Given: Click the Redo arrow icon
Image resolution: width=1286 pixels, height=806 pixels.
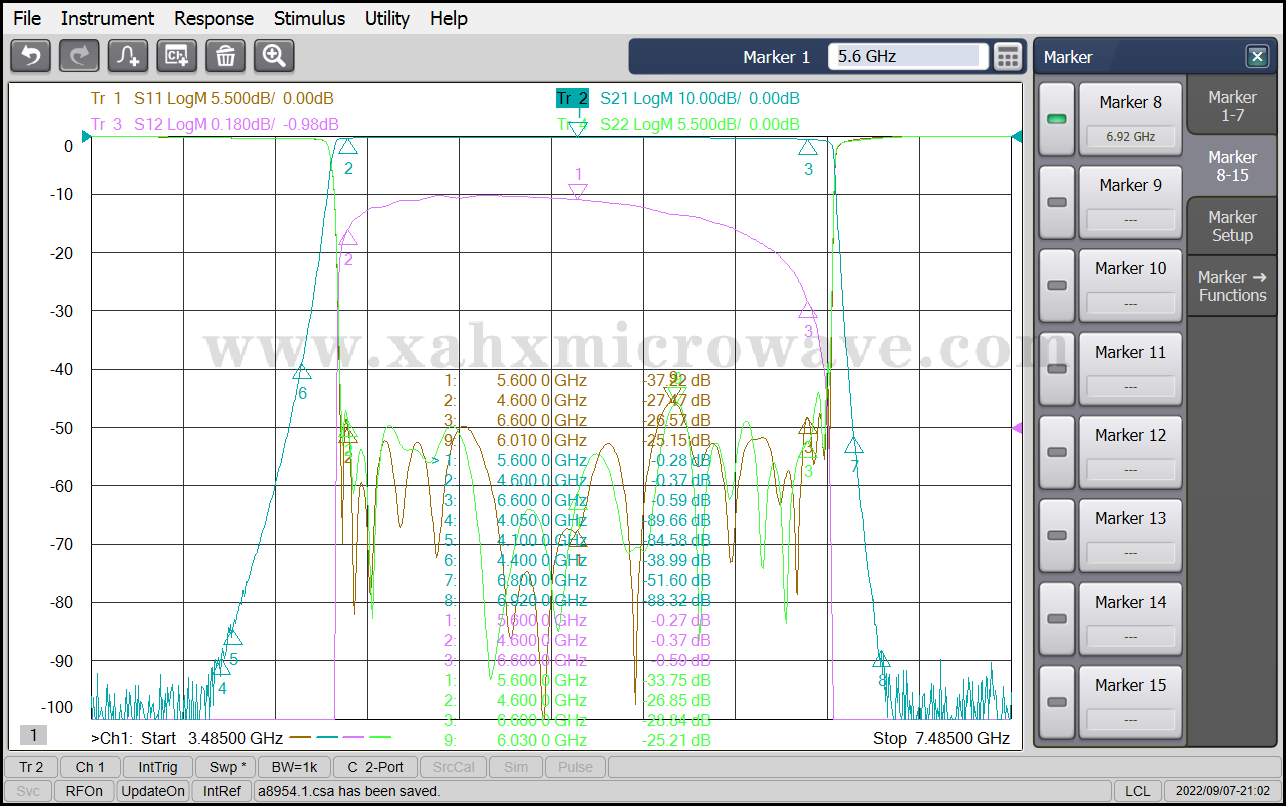Looking at the screenshot, I should coord(79,56).
